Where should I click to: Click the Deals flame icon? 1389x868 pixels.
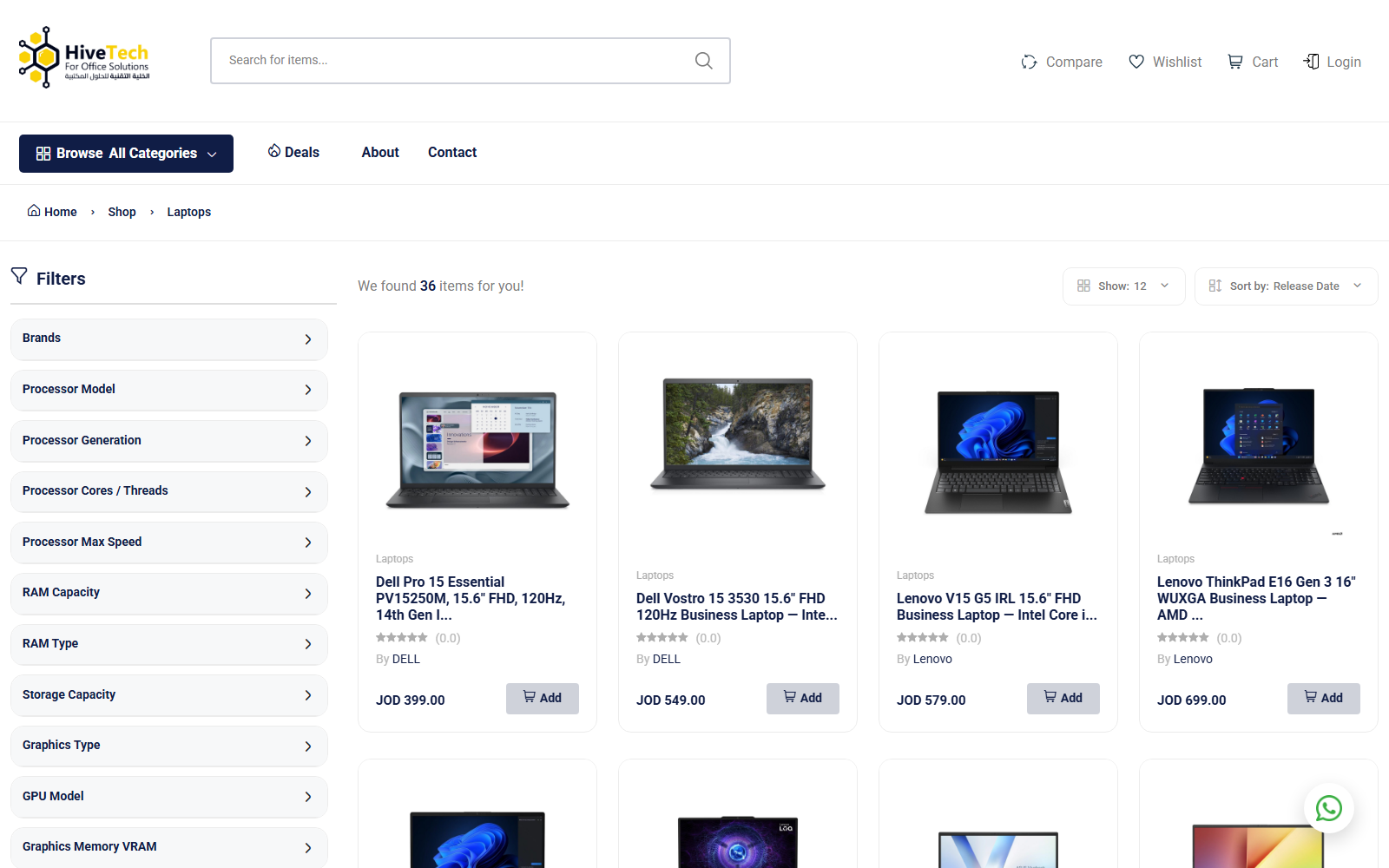(274, 151)
